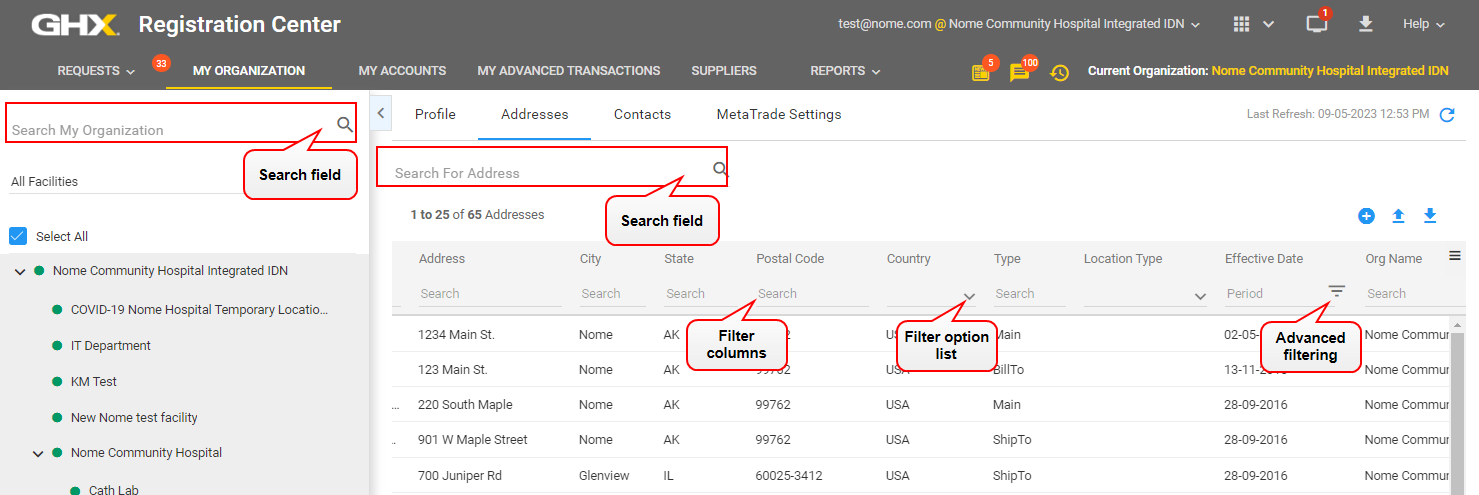1479x495 pixels.
Task: Select the 220 South Maple address
Action: pyautogui.click(x=465, y=405)
